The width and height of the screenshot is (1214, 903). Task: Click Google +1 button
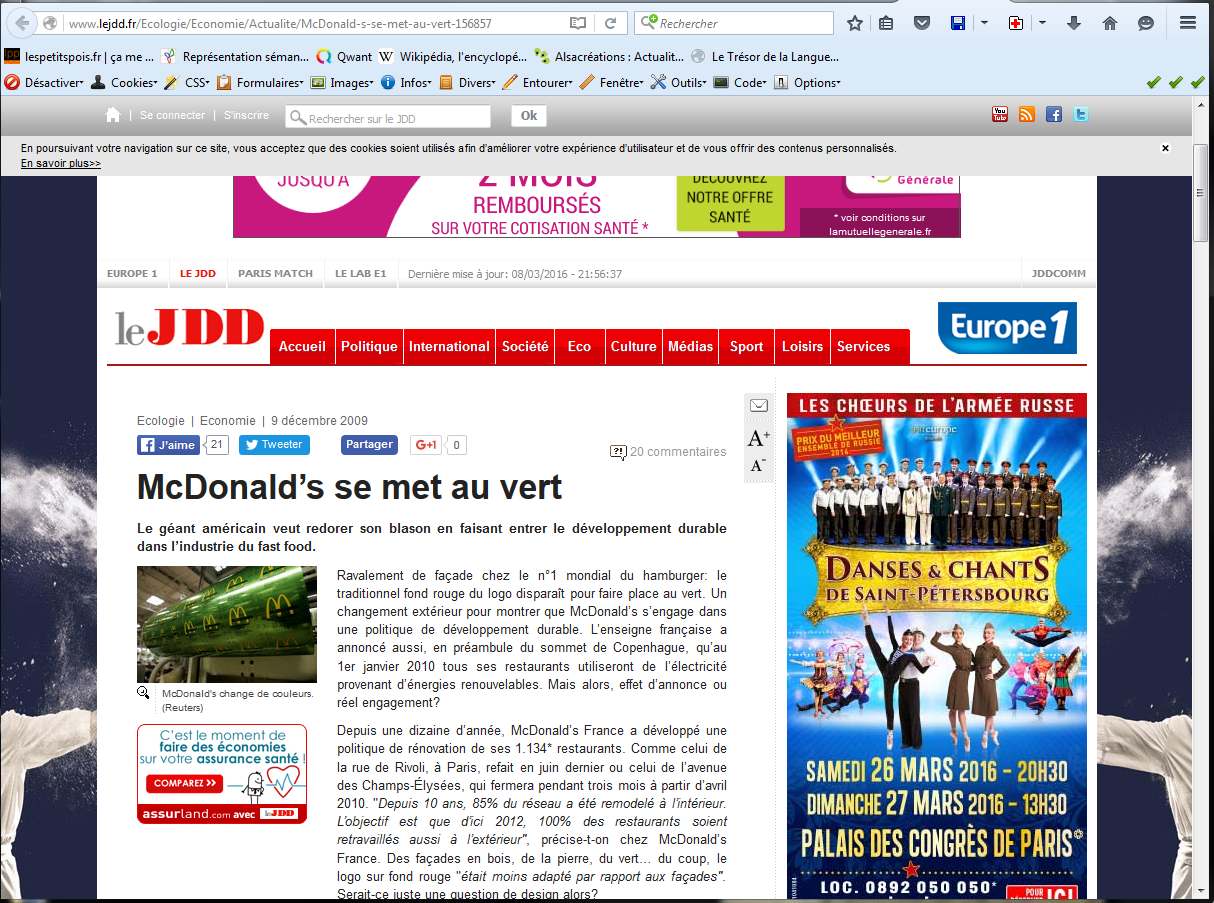[427, 445]
